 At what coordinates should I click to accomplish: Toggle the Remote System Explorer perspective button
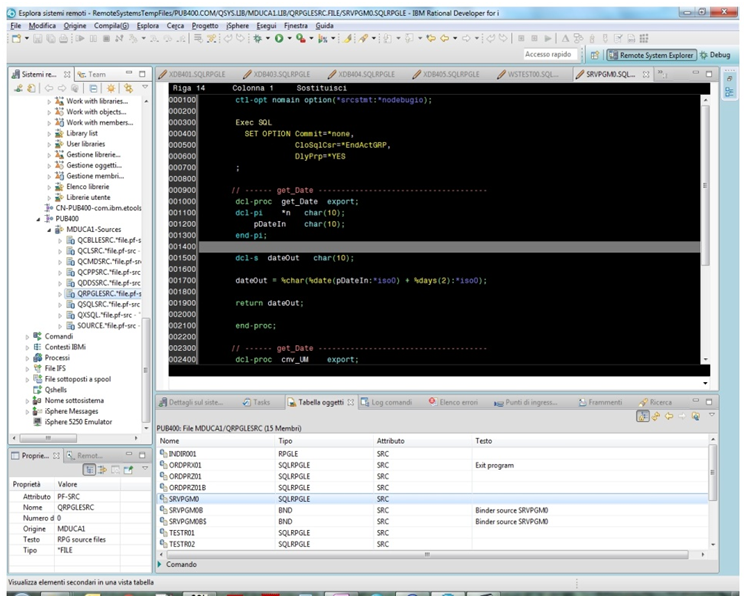coord(651,55)
